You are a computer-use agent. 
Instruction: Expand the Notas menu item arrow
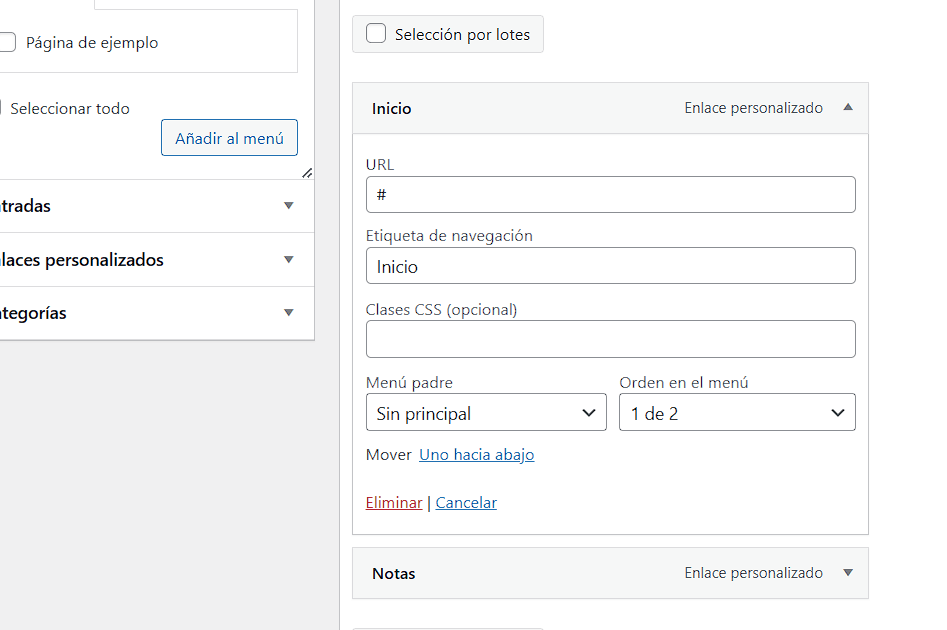tap(848, 573)
